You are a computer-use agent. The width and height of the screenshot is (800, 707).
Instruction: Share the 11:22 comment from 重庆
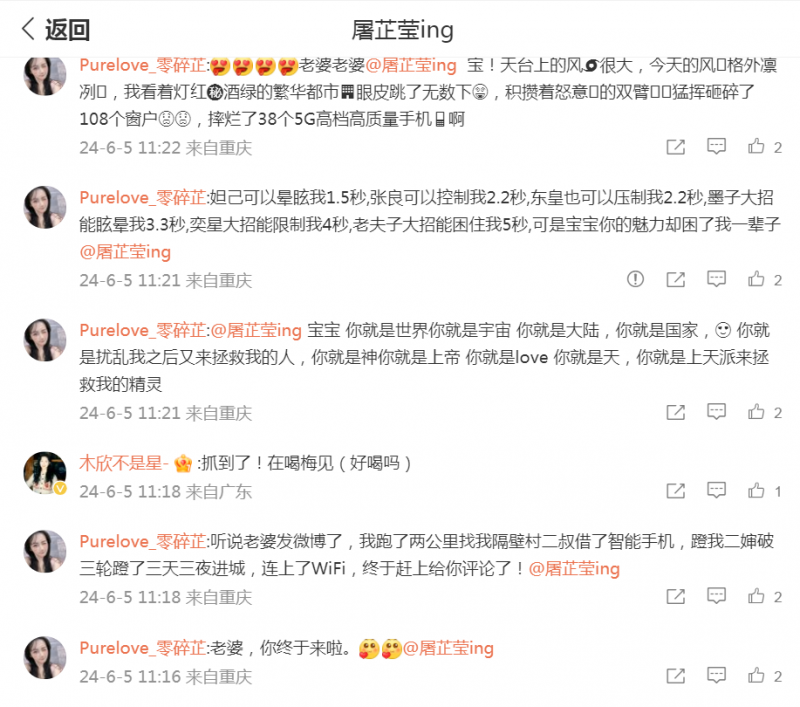click(x=676, y=147)
